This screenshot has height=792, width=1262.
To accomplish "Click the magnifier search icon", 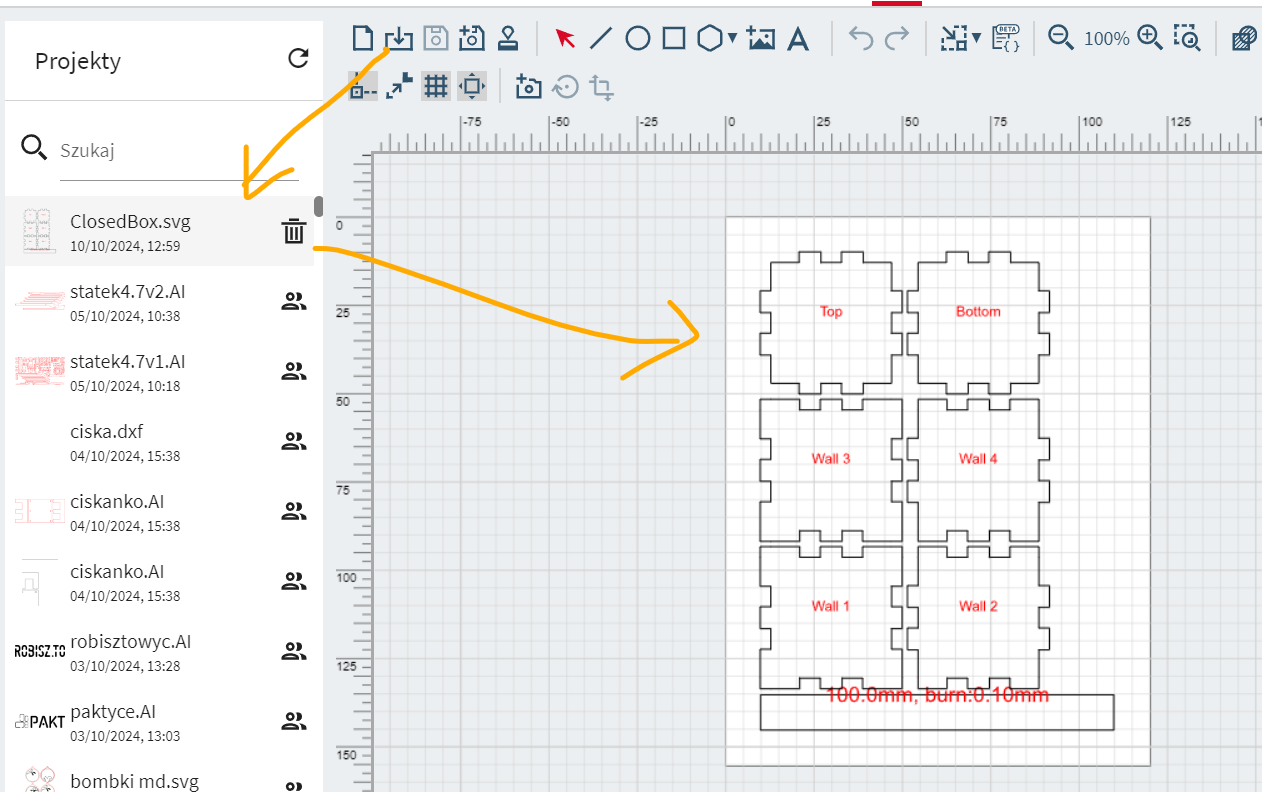I will (x=34, y=149).
